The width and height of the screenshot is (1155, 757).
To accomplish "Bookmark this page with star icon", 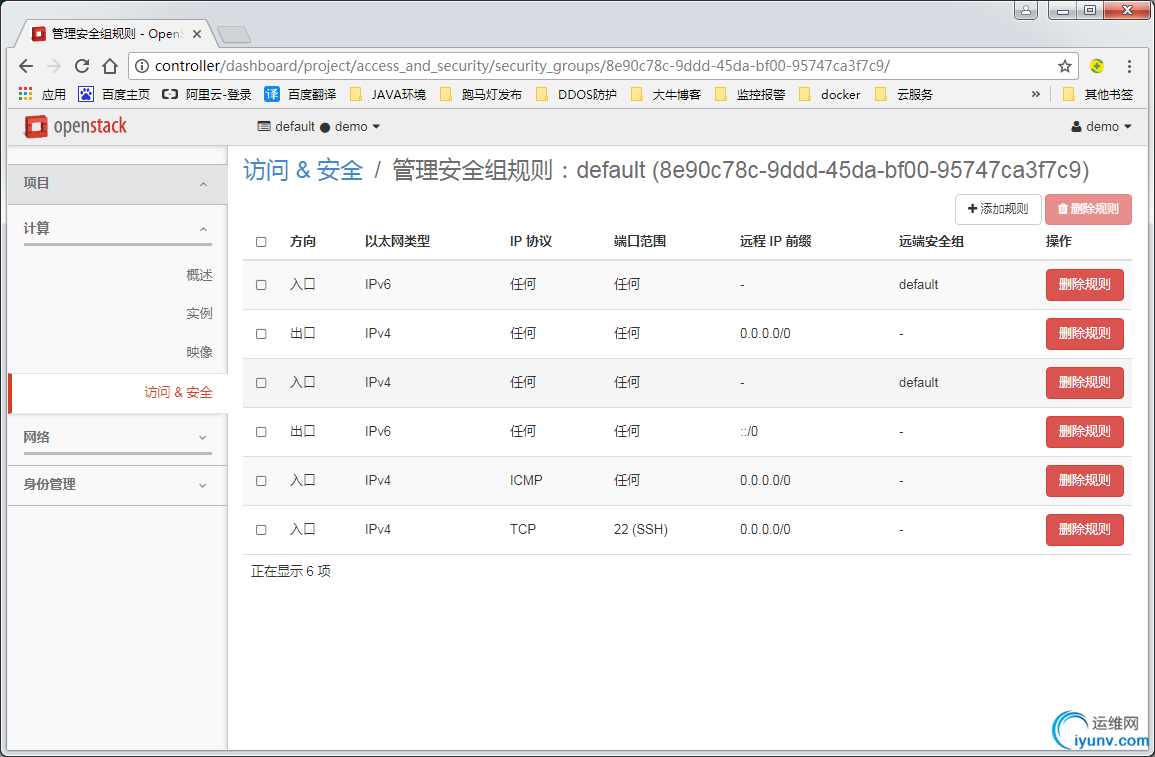I will tap(1064, 66).
